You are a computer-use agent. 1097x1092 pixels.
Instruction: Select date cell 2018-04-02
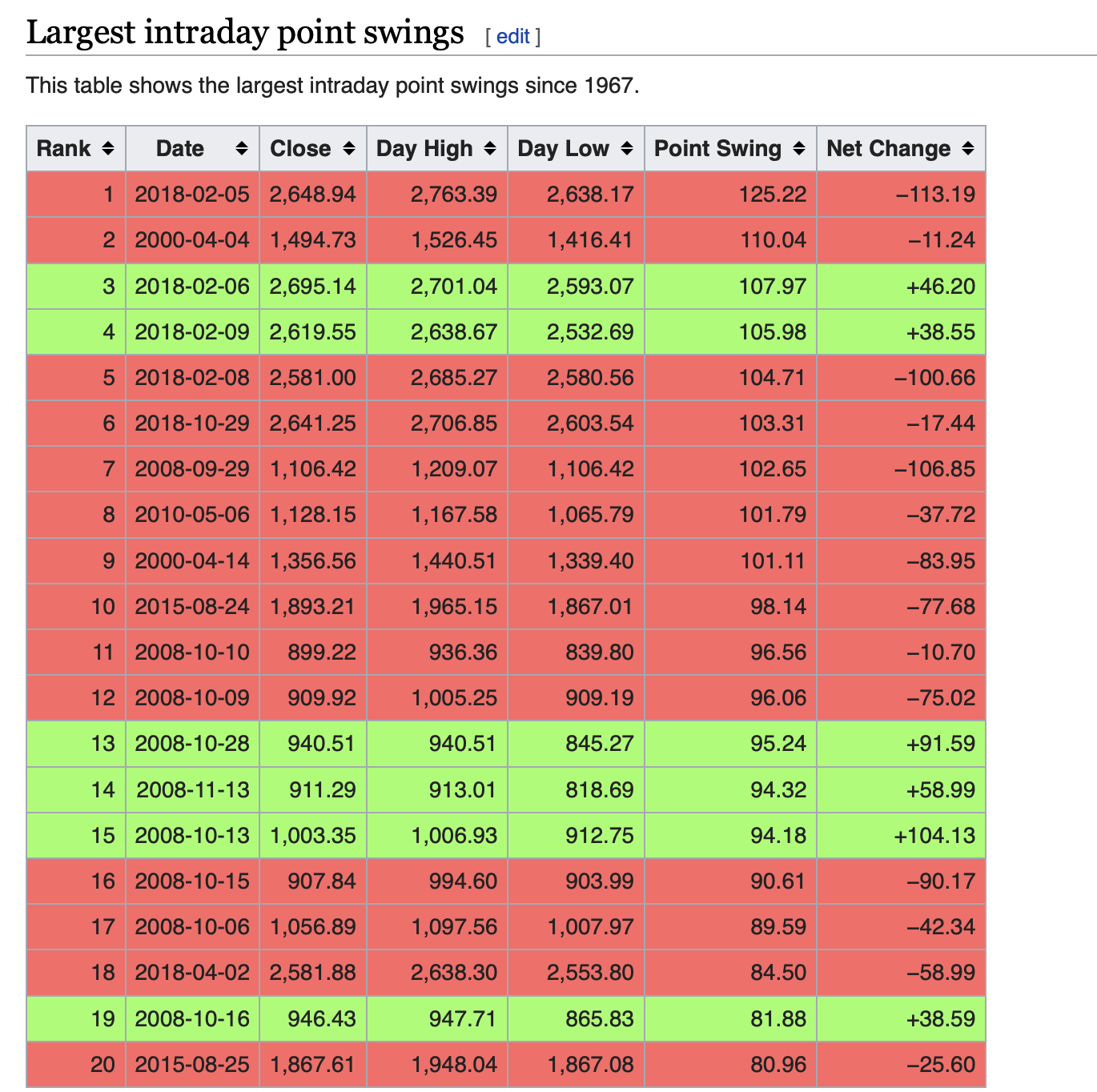[x=192, y=973]
